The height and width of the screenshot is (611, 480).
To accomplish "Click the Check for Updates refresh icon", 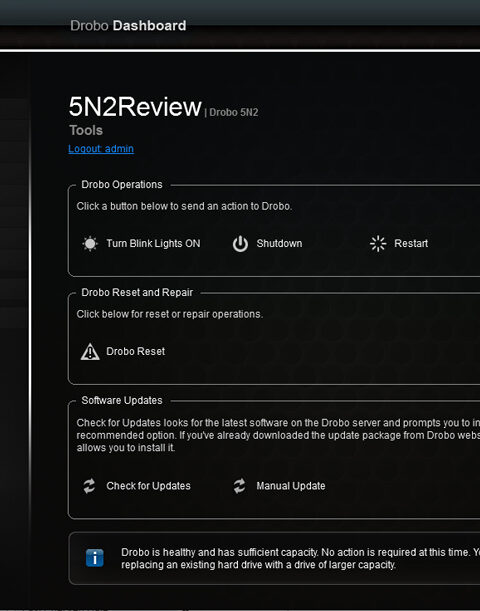I will pos(89,486).
